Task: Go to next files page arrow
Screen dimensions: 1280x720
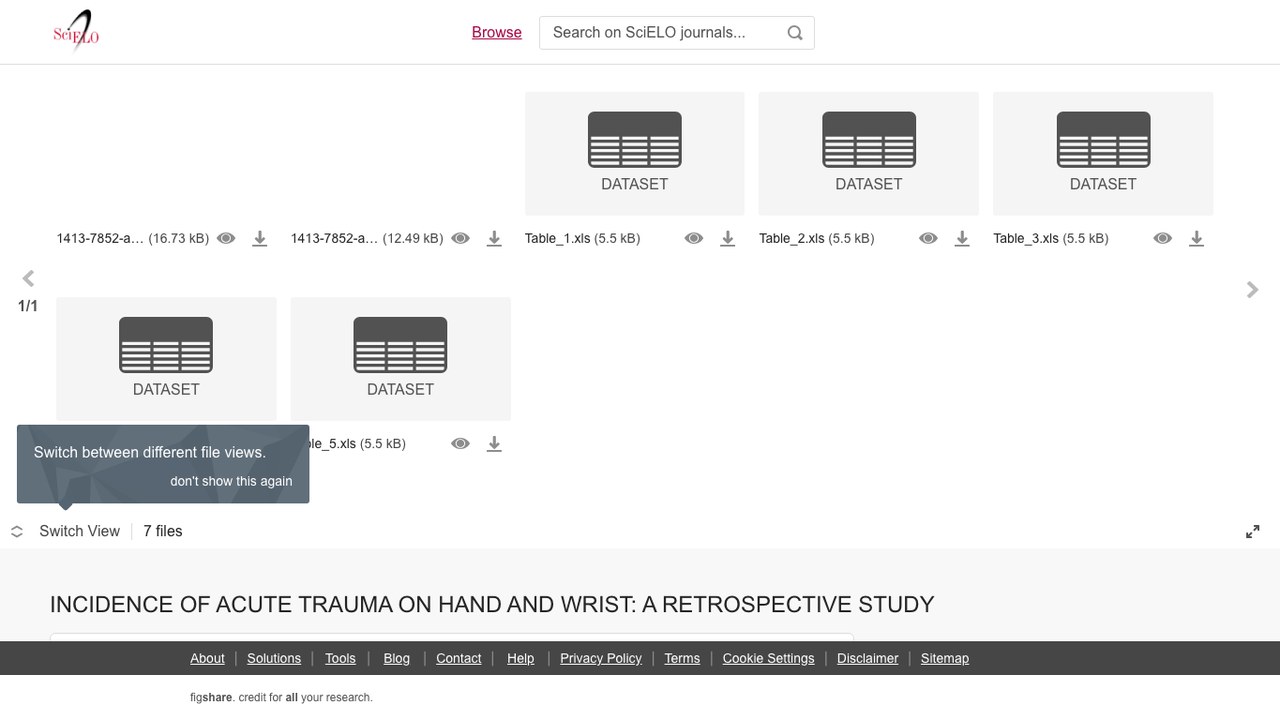Action: pyautogui.click(x=1252, y=290)
